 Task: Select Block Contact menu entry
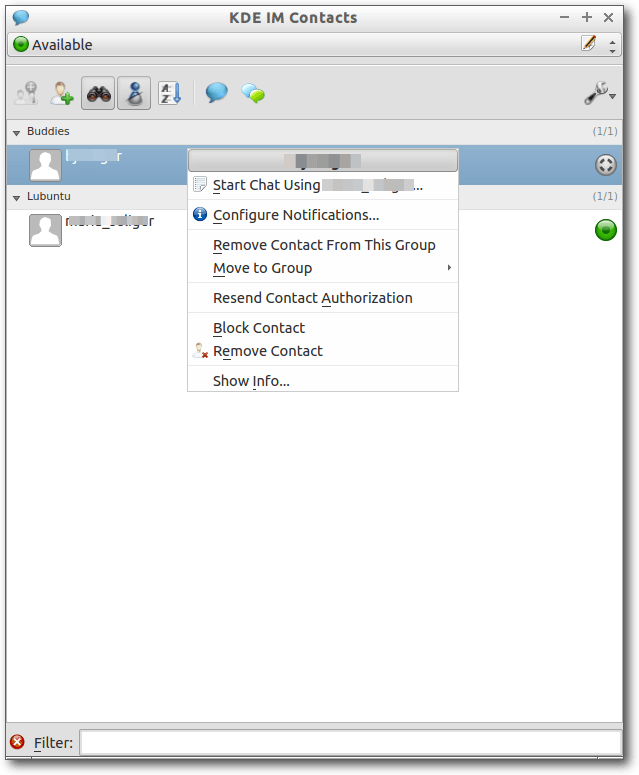[x=259, y=328]
